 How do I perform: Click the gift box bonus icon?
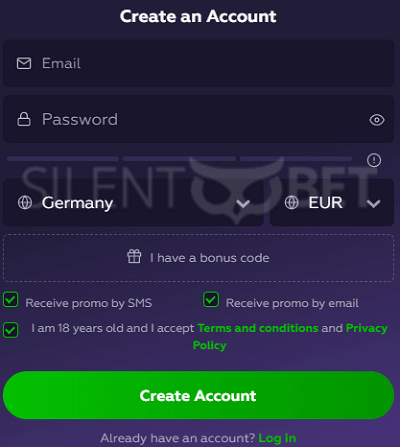pos(134,257)
